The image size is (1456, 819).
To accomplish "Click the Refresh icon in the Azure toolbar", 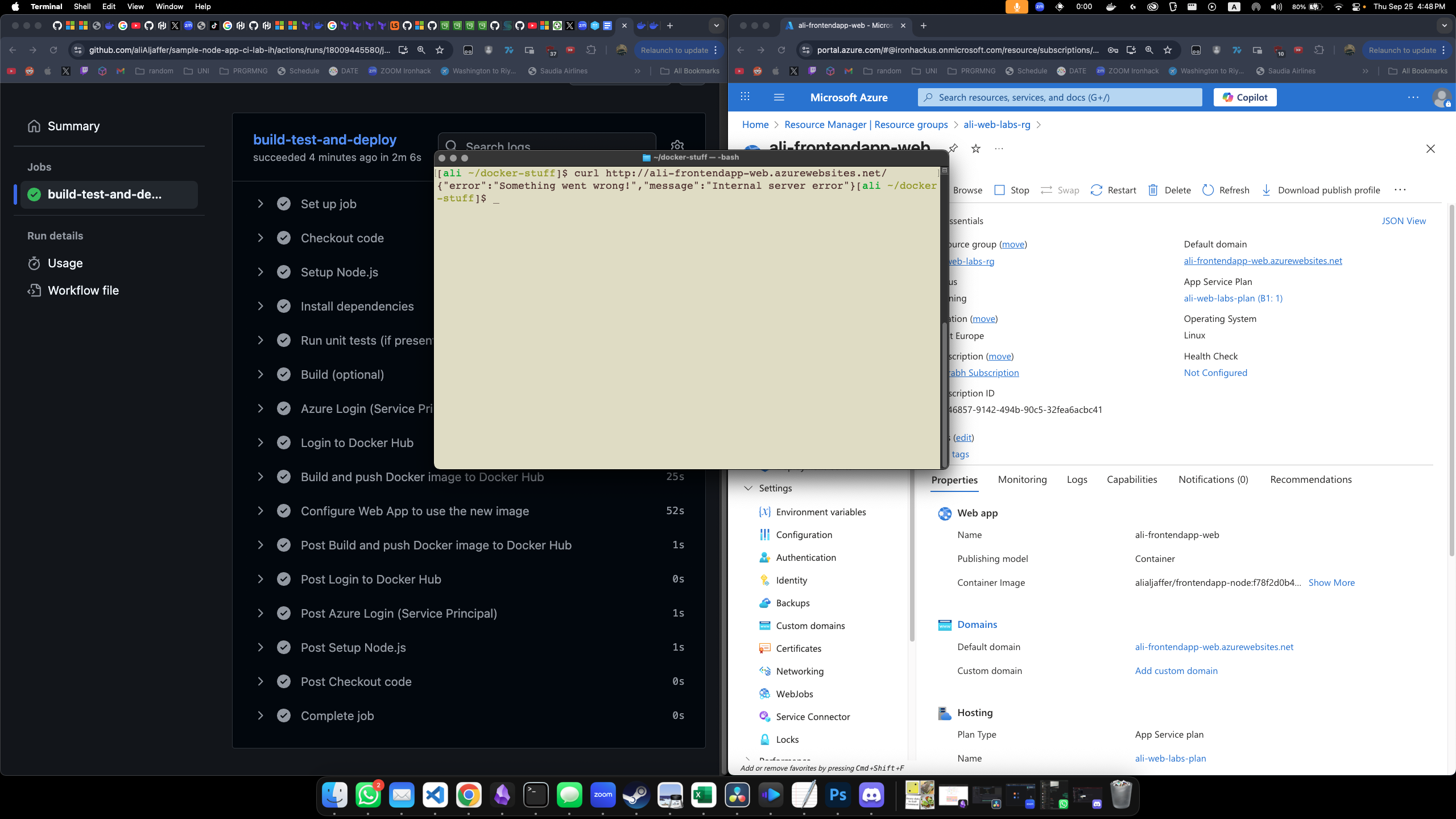I will tap(1208, 190).
